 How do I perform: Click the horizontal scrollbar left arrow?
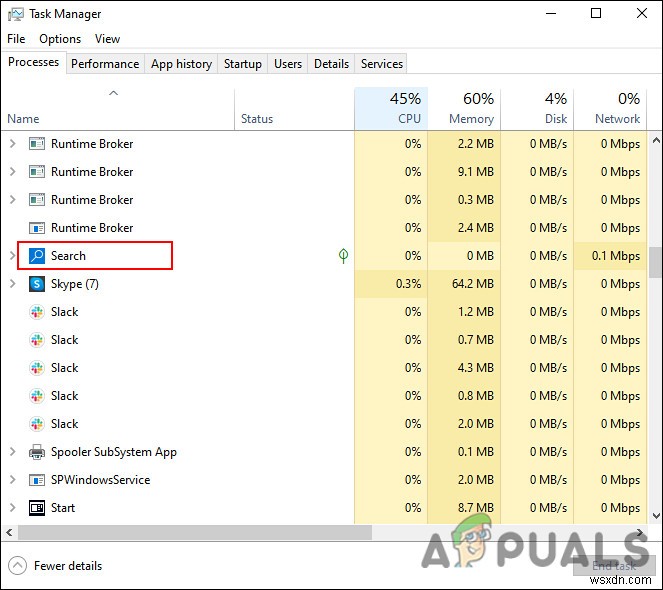tap(9, 532)
